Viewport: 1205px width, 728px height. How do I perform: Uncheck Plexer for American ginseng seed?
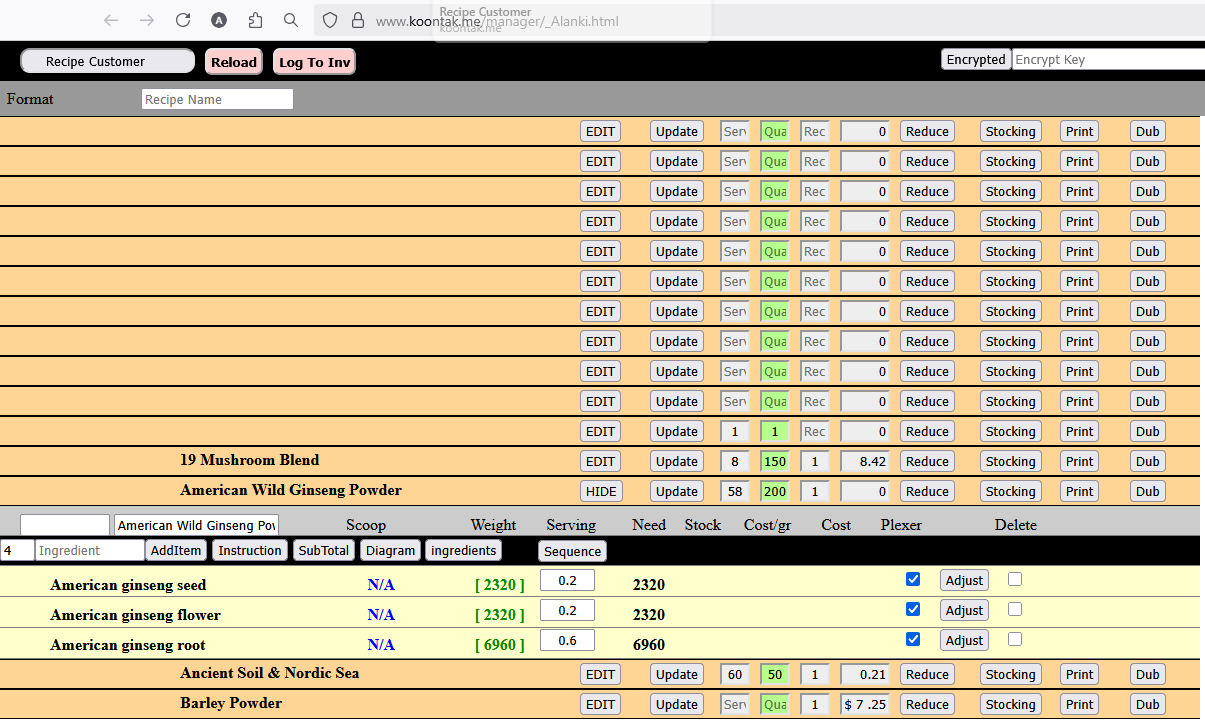point(912,579)
